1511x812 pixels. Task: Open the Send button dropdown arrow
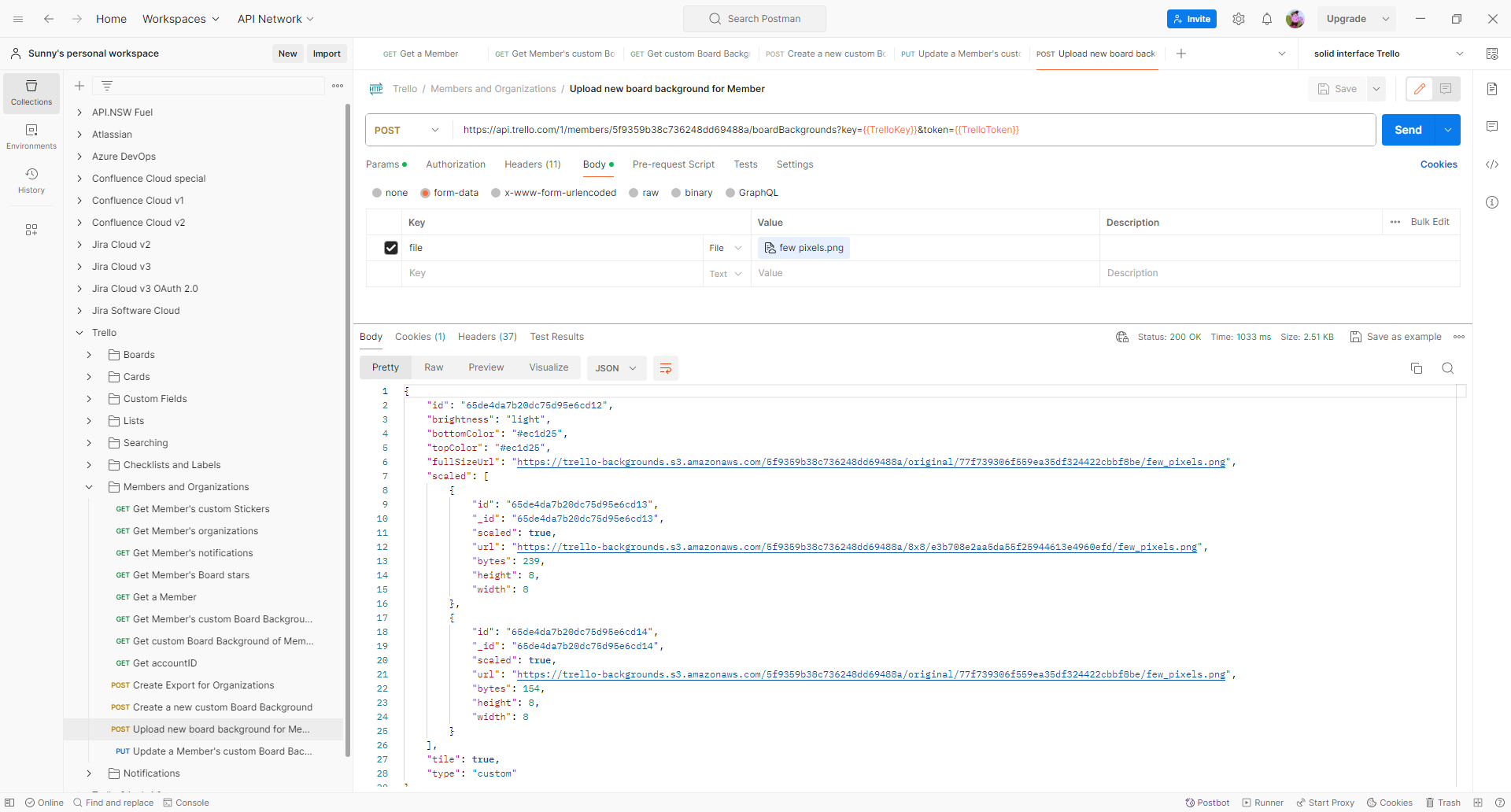pos(1448,130)
